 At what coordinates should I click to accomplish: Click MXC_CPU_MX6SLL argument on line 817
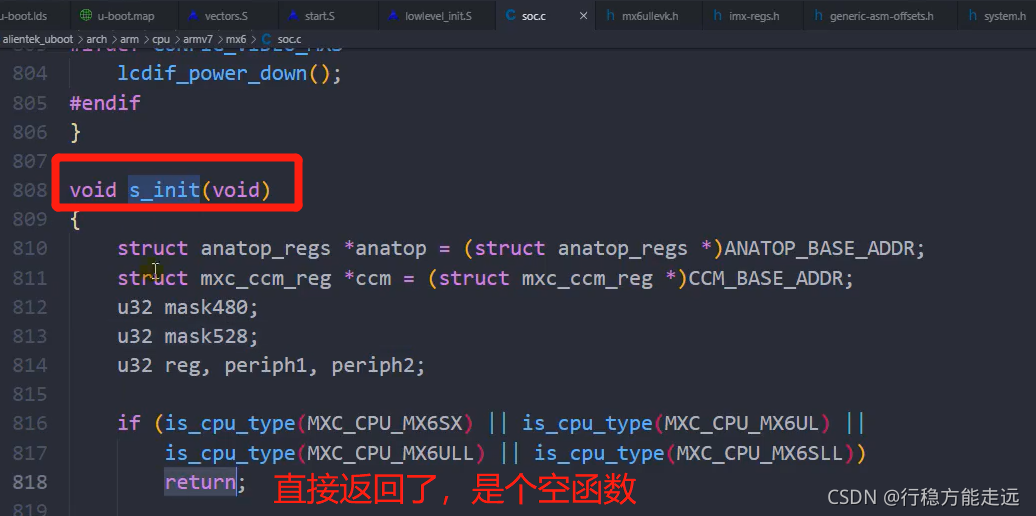[x=760, y=453]
